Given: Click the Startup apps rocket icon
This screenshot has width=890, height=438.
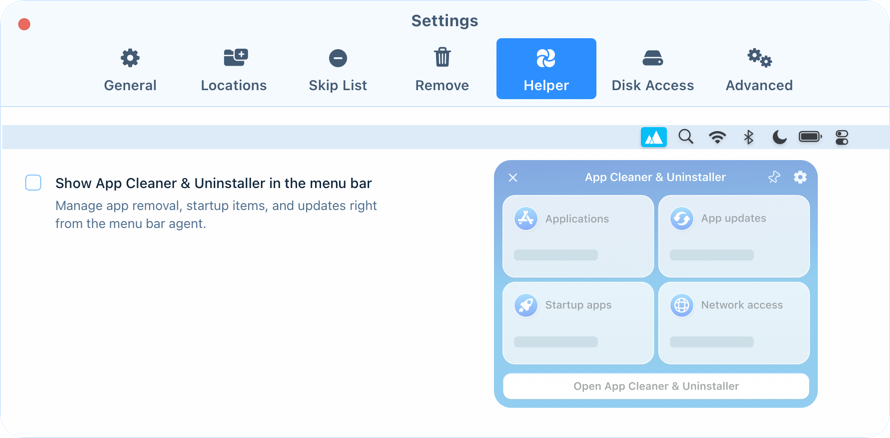Looking at the screenshot, I should (x=526, y=305).
